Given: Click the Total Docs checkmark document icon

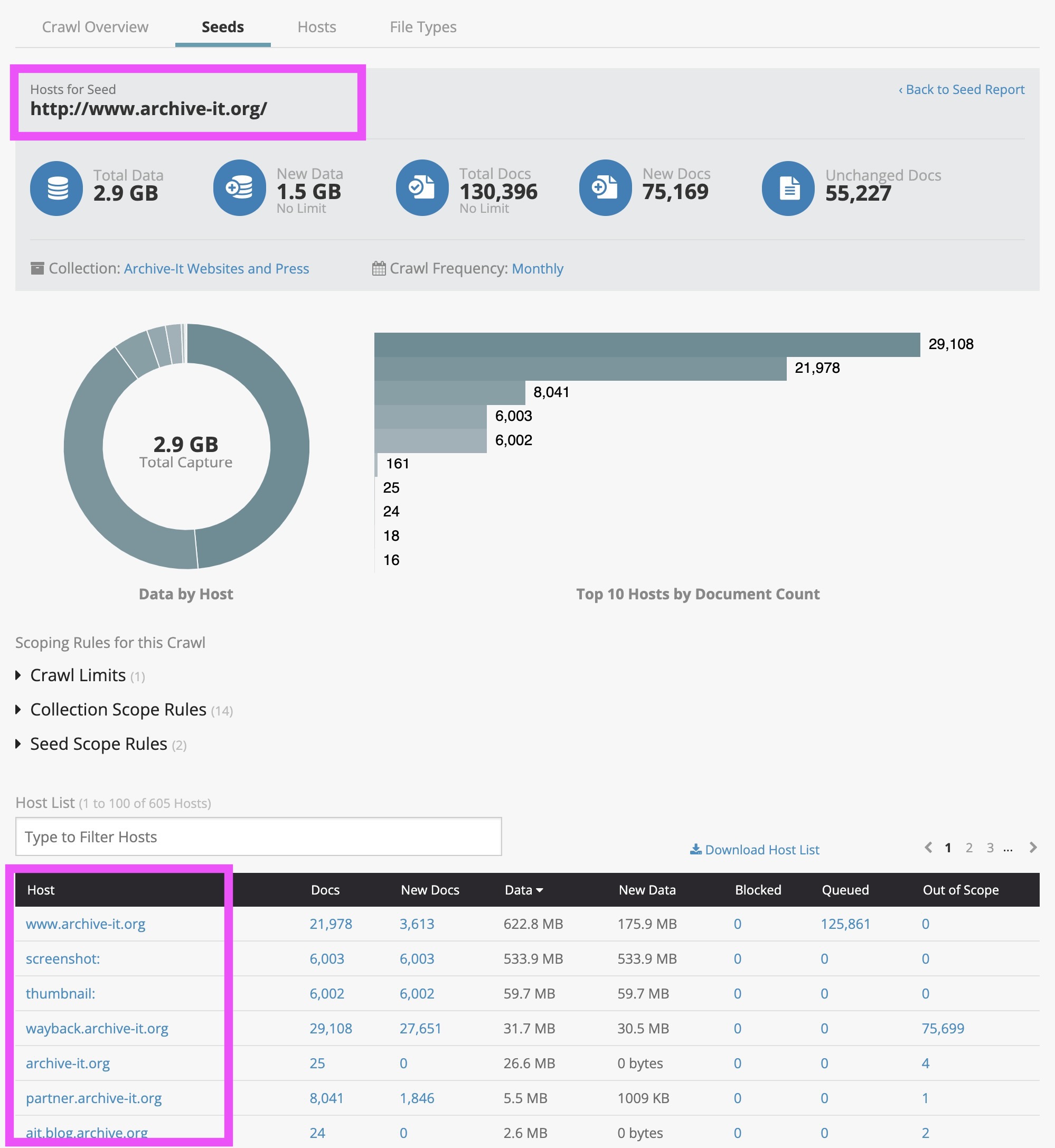Looking at the screenshot, I should tap(422, 188).
